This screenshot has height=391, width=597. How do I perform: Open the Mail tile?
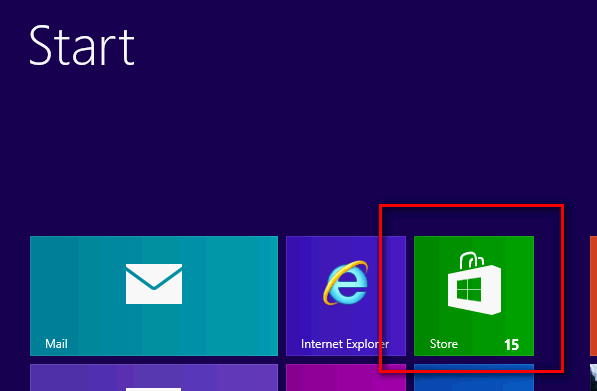(154, 296)
